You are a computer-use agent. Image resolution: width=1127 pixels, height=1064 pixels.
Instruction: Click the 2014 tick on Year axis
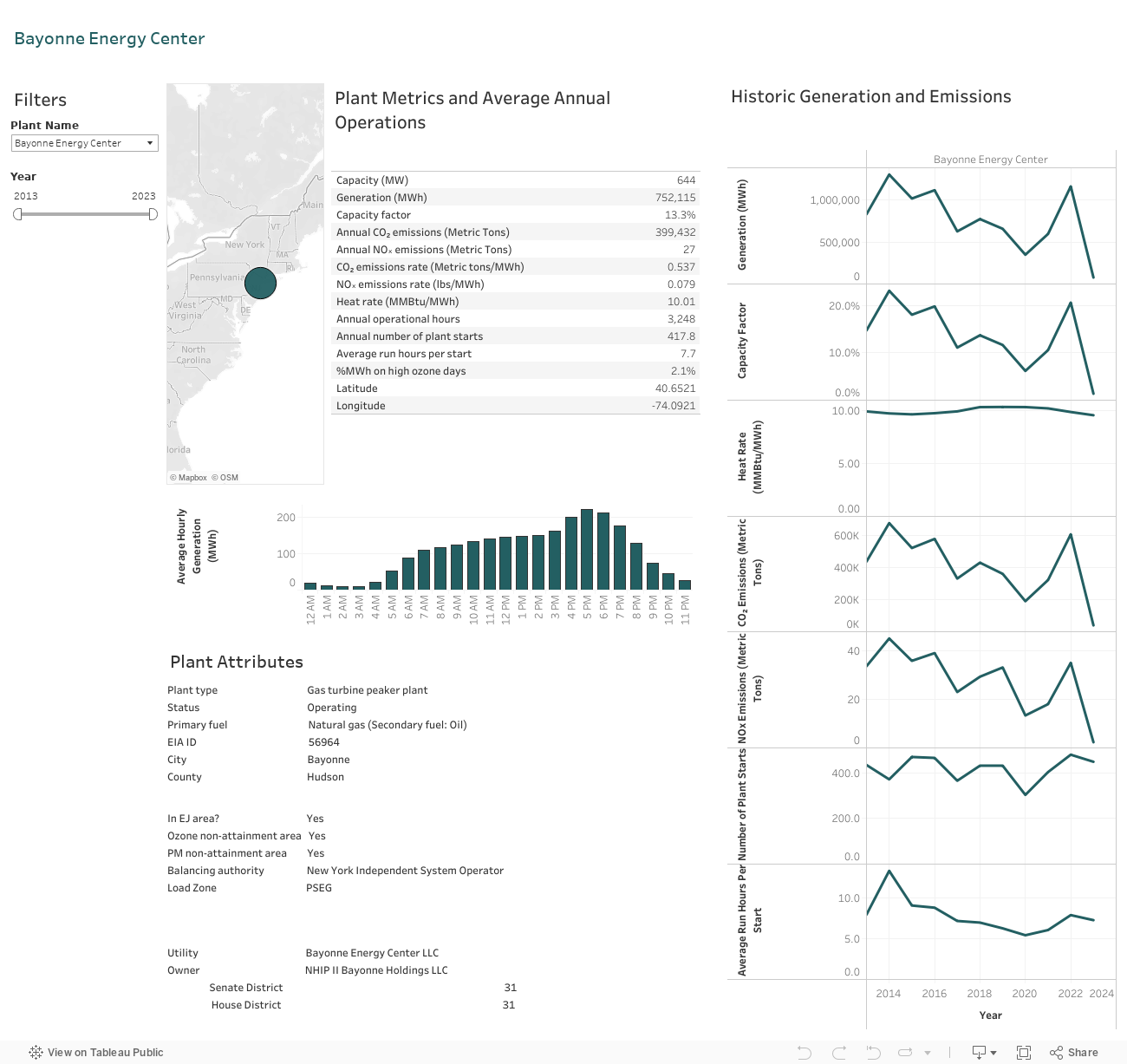point(889,994)
